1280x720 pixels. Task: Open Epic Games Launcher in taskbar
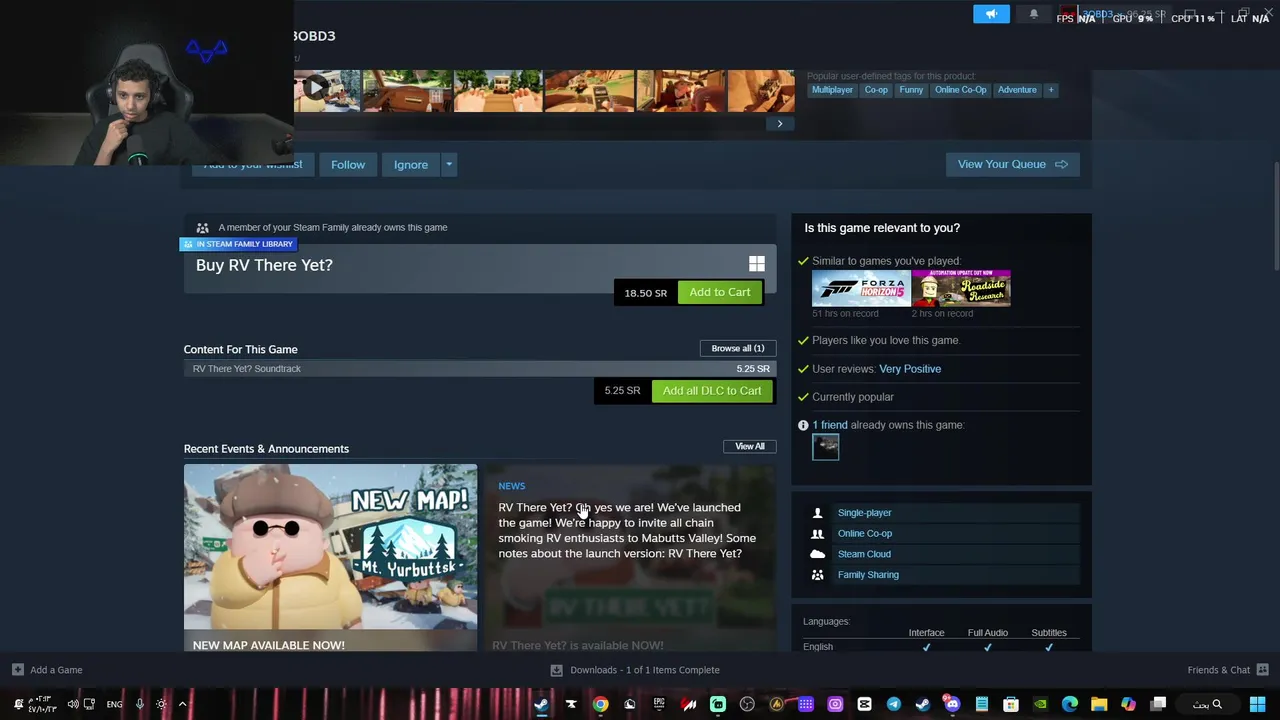(x=658, y=704)
